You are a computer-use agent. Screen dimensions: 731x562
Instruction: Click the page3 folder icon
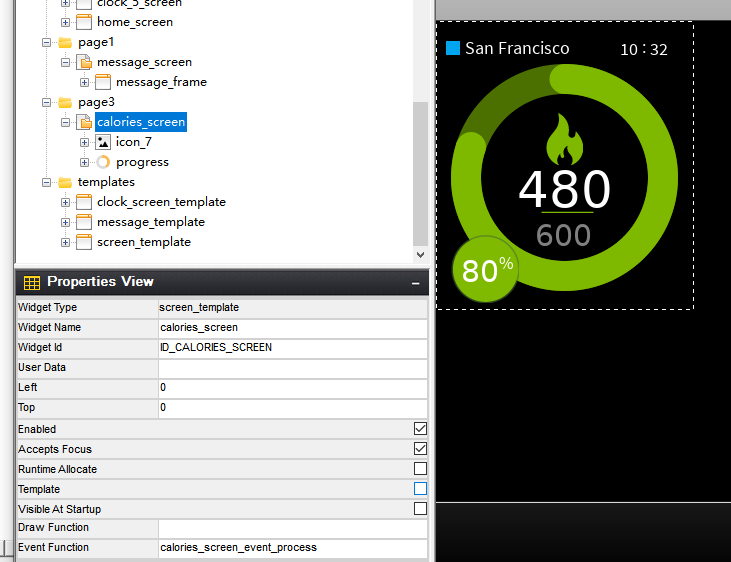pos(65,102)
